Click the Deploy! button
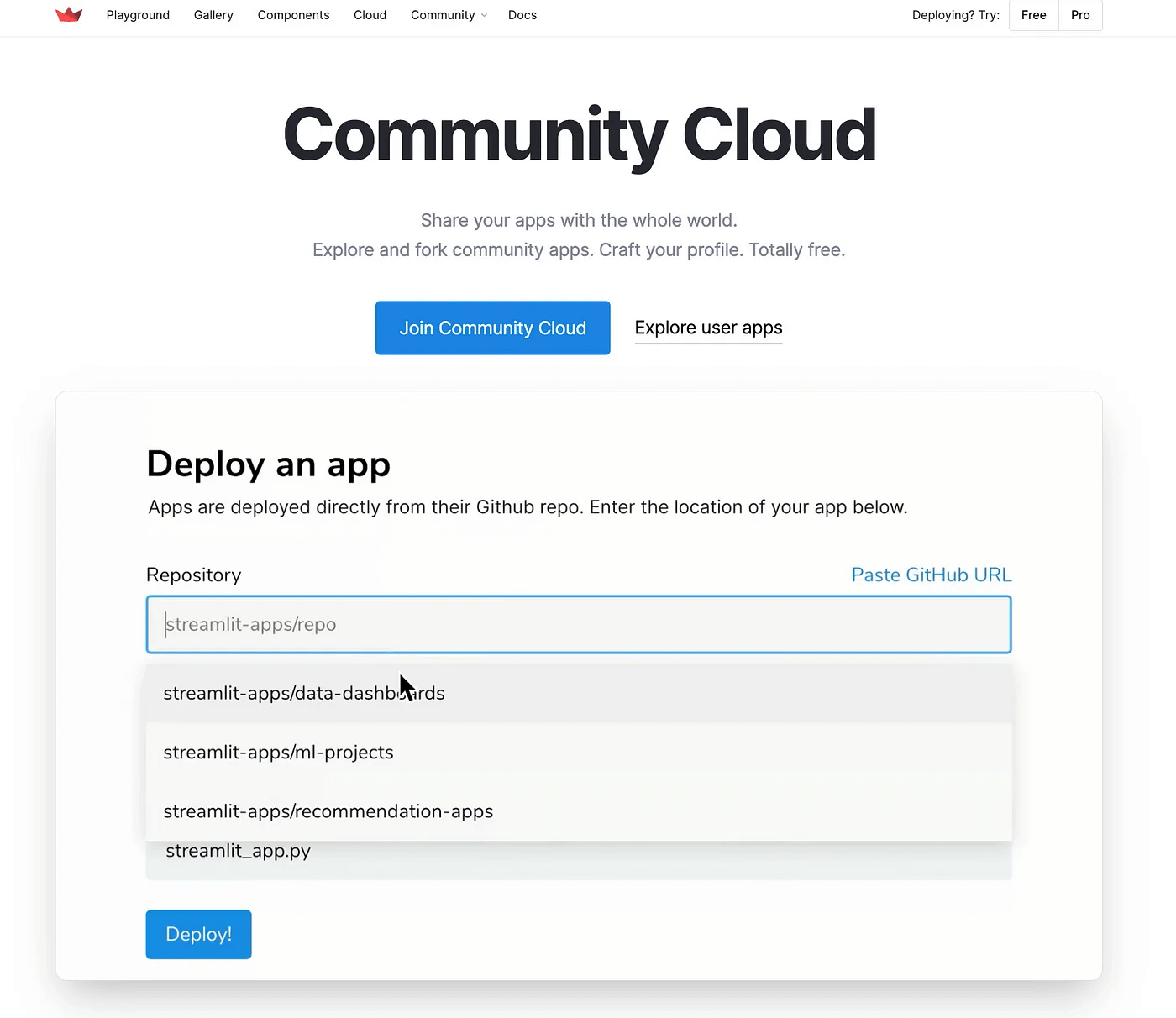Viewport: 1176px width, 1018px height. point(198,934)
